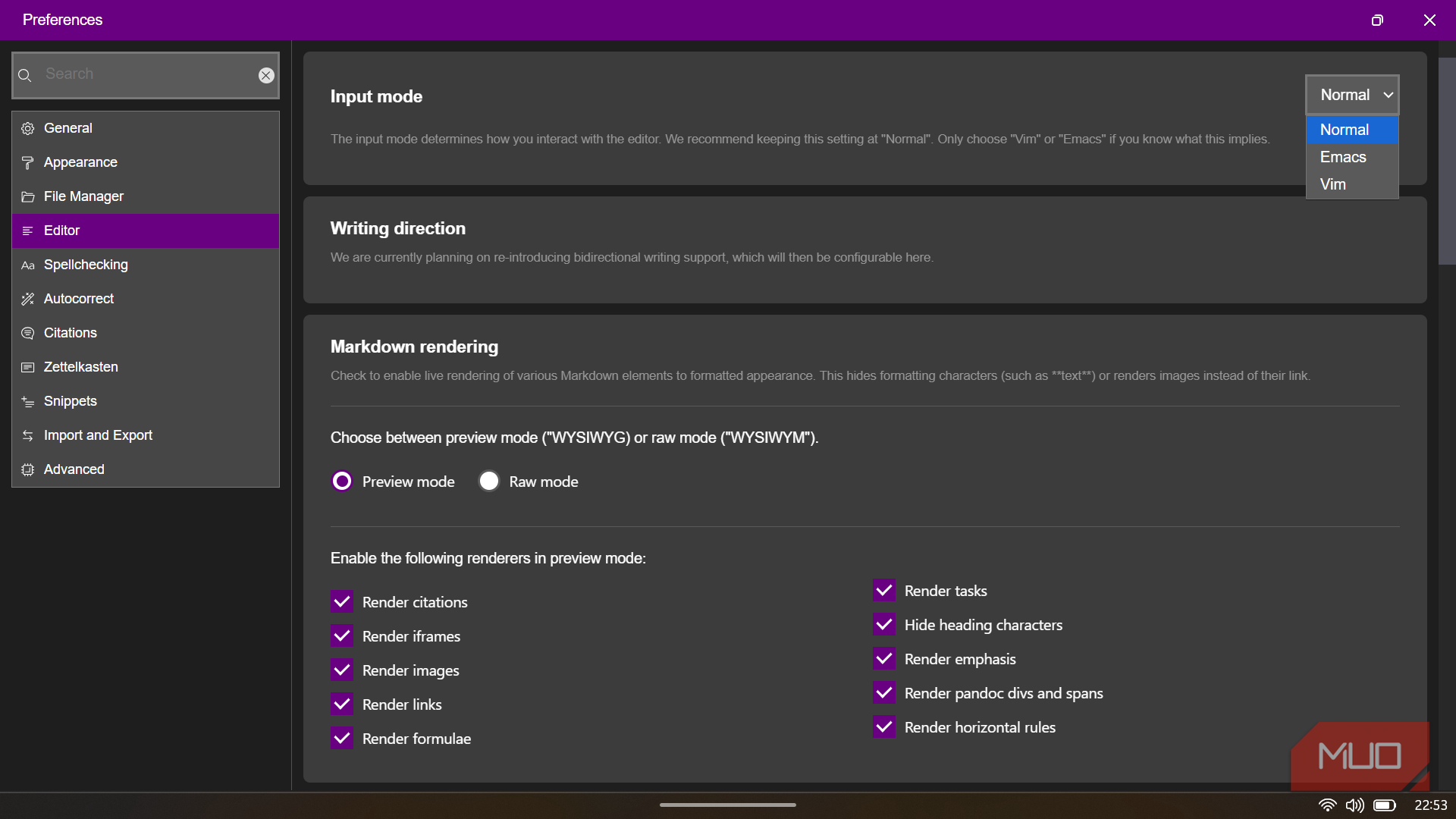The height and width of the screenshot is (819, 1456).
Task: Switch to Spellchecking settings
Action: pyautogui.click(x=146, y=265)
